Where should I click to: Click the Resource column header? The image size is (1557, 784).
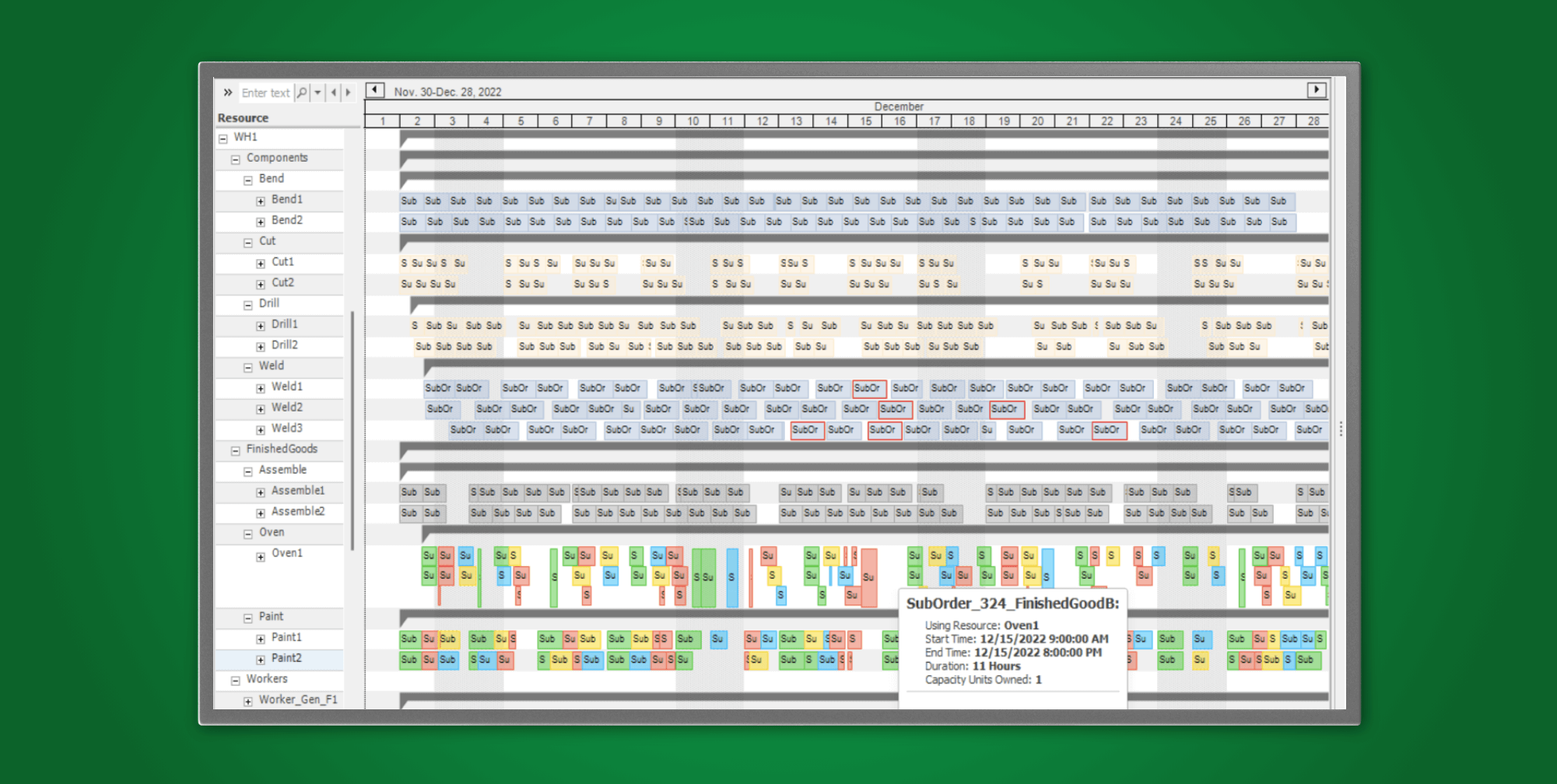(x=243, y=118)
